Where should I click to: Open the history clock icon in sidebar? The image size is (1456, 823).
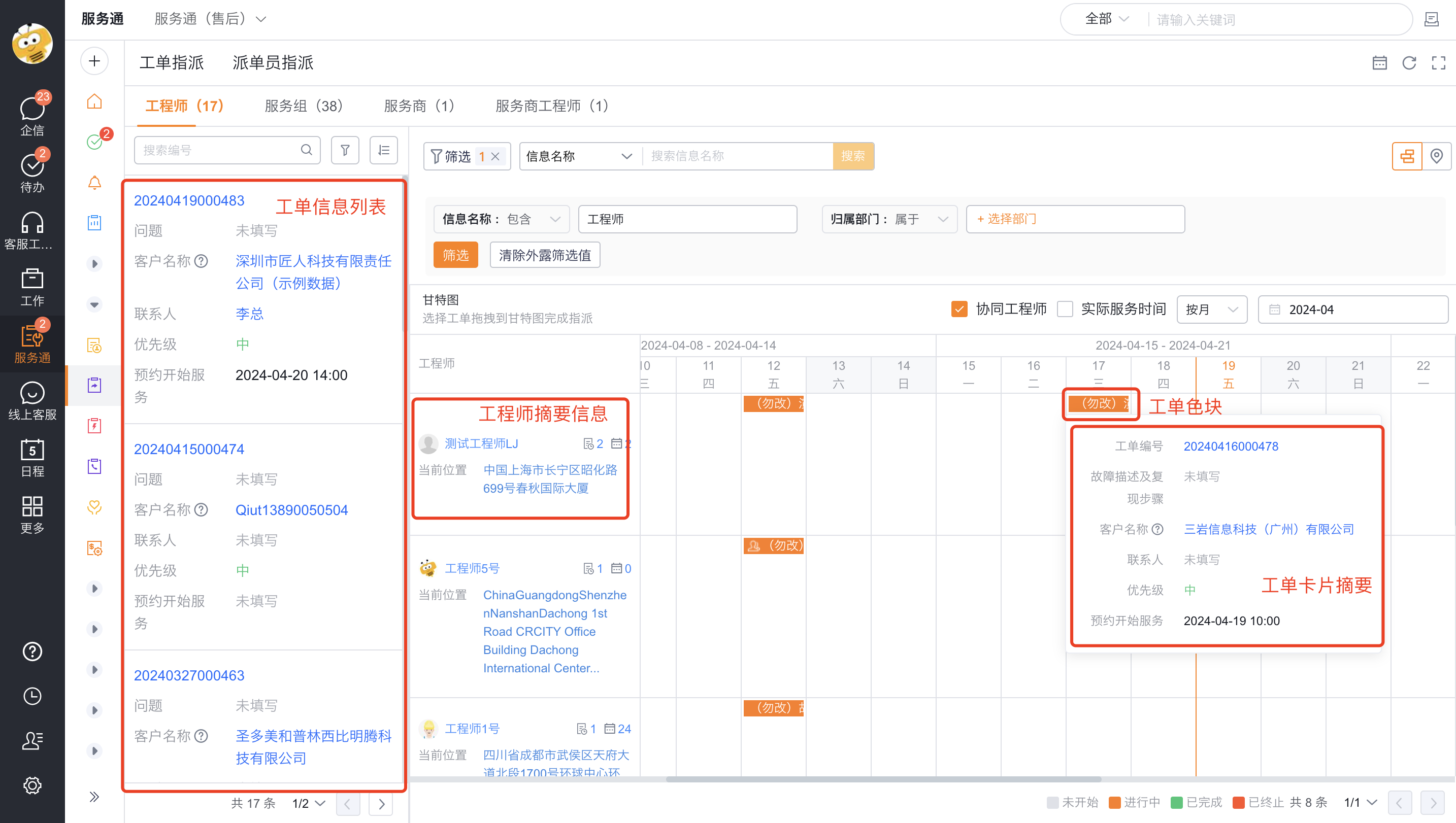pyautogui.click(x=32, y=696)
